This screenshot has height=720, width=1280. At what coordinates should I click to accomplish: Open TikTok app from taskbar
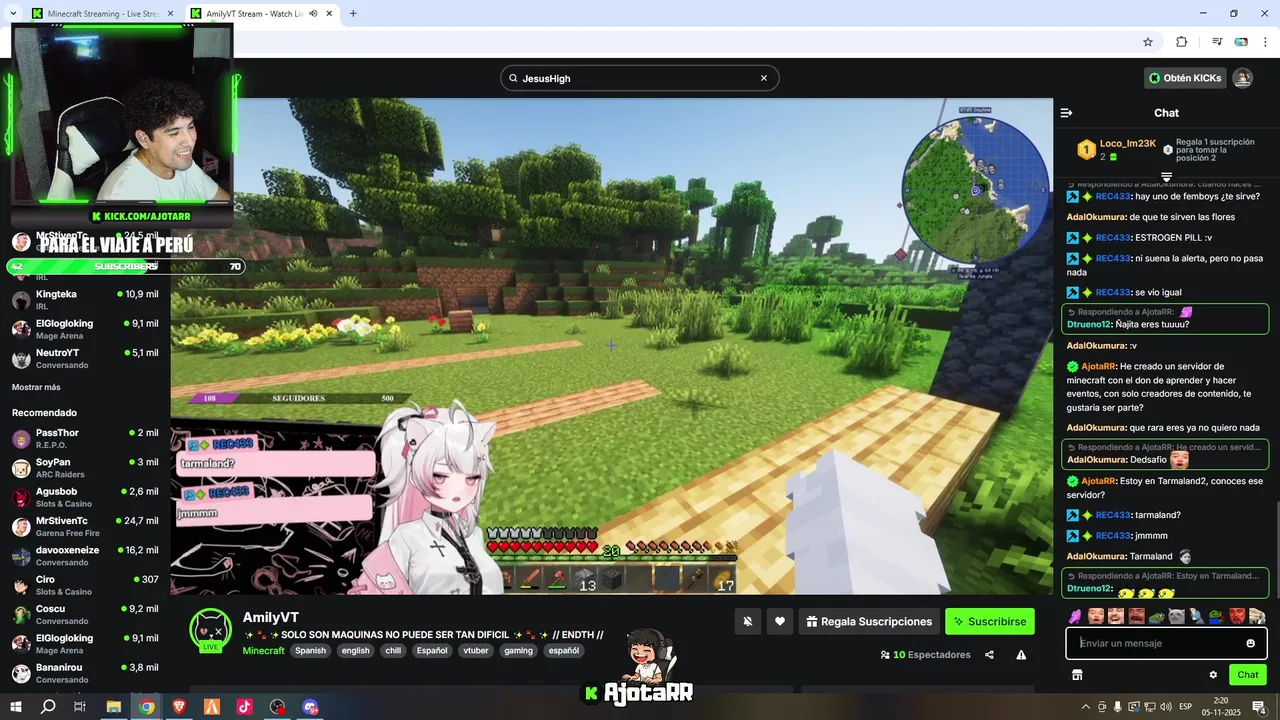click(x=244, y=707)
